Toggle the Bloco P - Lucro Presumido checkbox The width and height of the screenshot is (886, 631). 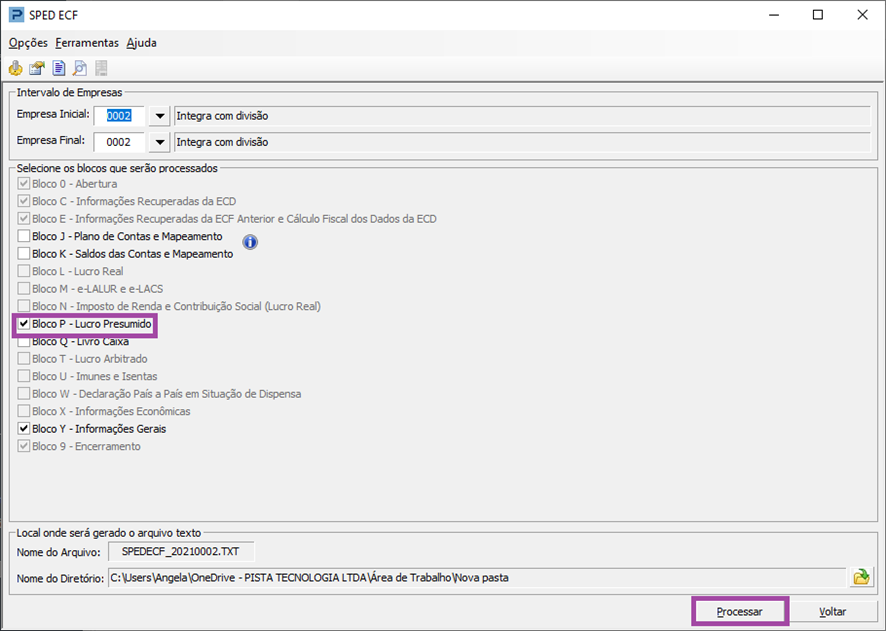[x=24, y=324]
